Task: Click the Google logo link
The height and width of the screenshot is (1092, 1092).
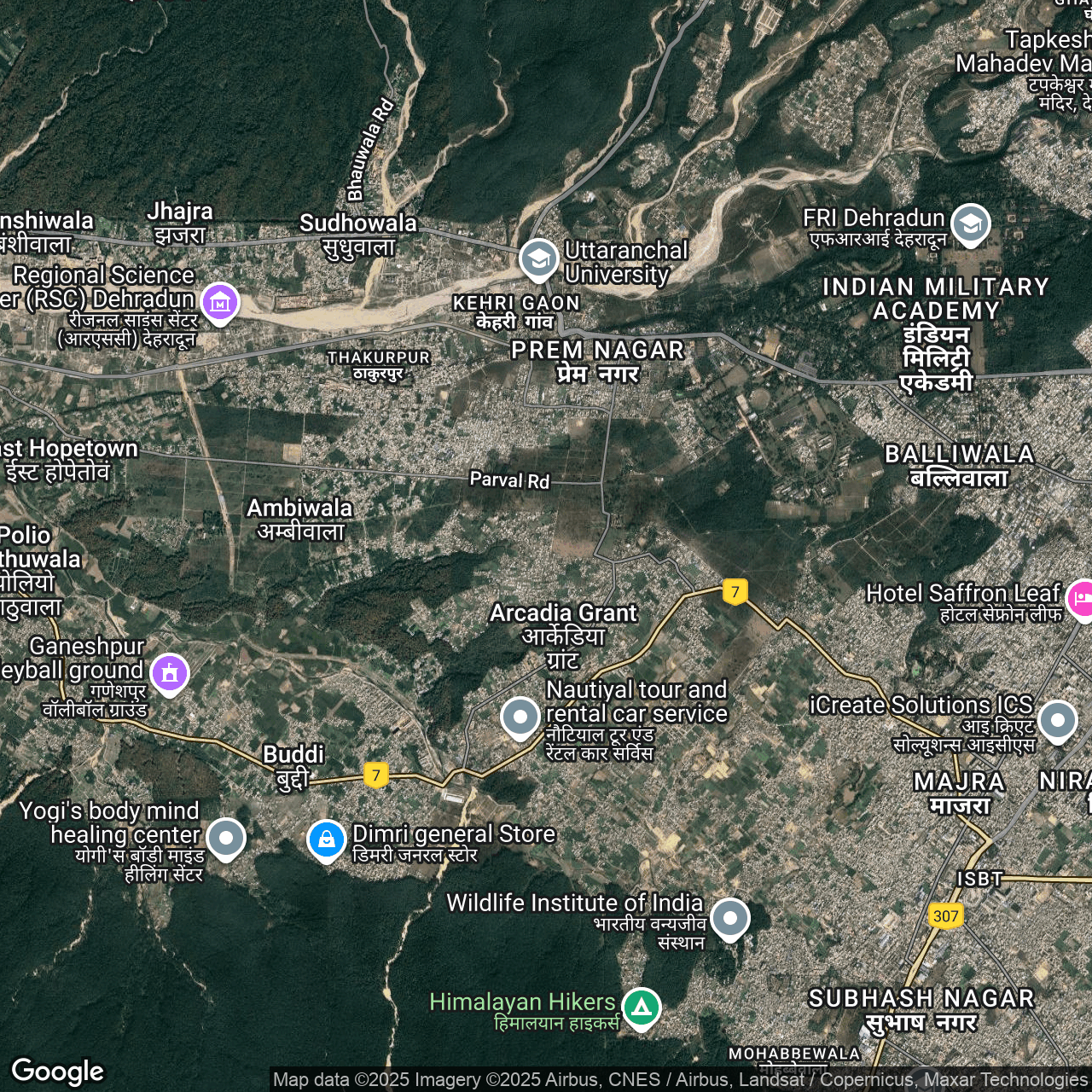Action: click(57, 1071)
